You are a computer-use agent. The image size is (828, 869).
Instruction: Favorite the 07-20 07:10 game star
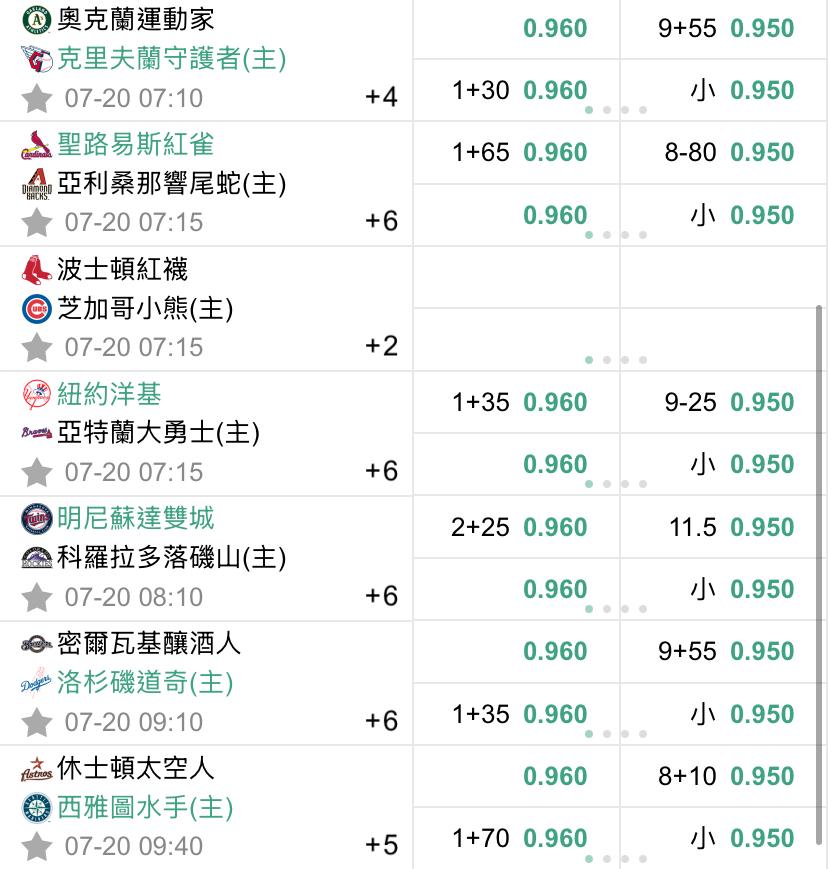click(37, 98)
